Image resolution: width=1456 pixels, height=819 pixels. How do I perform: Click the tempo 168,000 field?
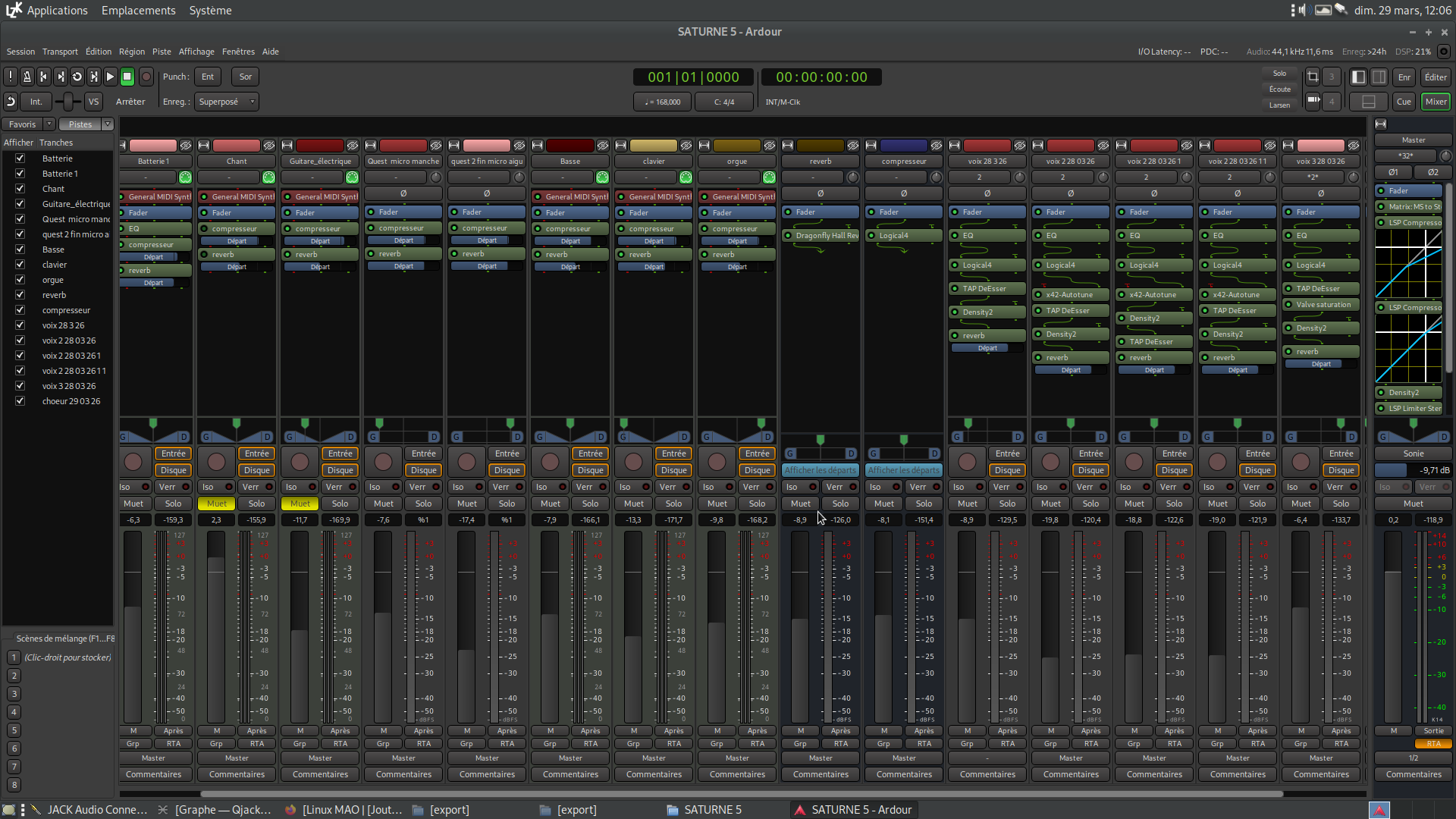pyautogui.click(x=662, y=102)
